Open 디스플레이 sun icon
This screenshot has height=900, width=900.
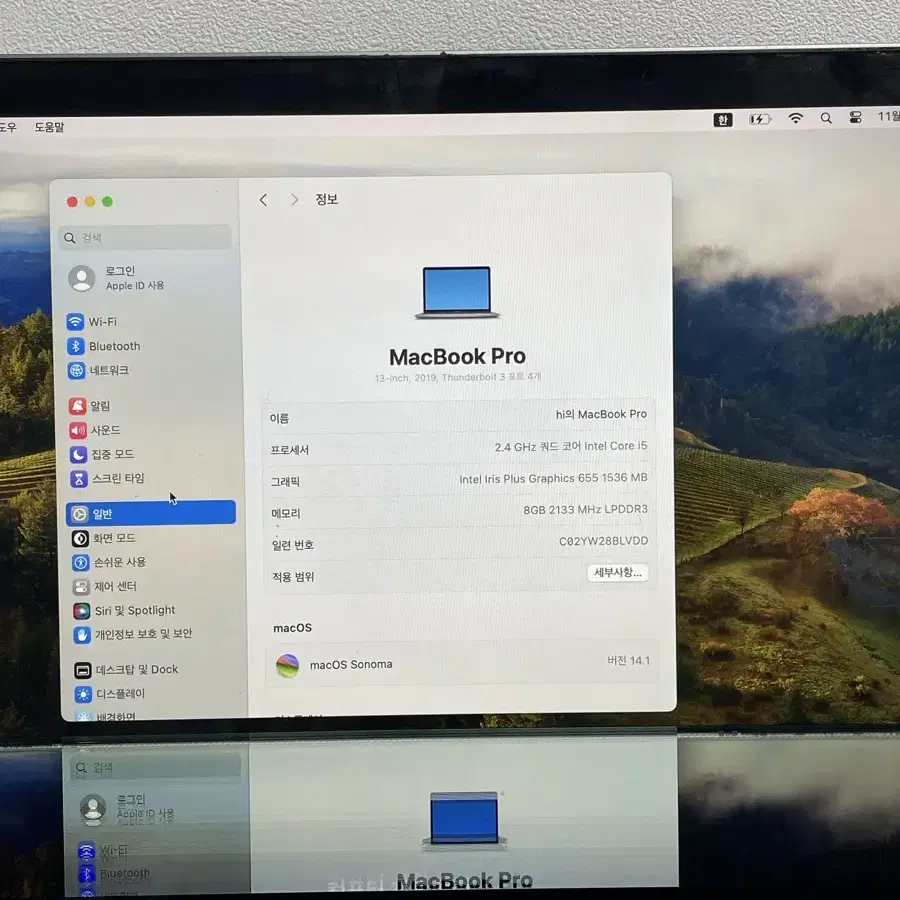click(x=84, y=695)
